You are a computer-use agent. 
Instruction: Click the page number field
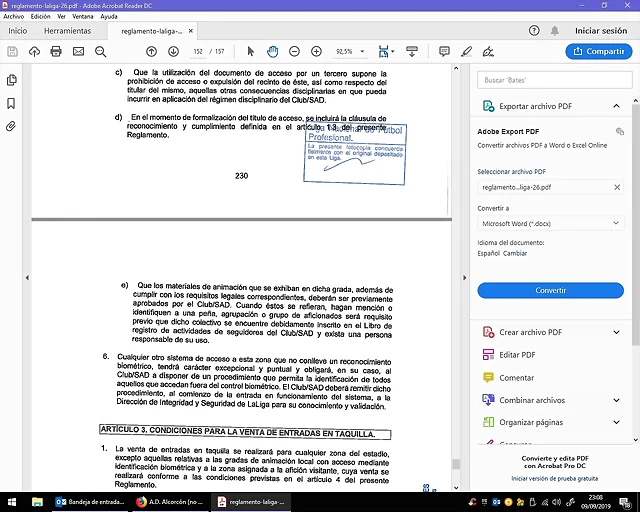tap(198, 51)
